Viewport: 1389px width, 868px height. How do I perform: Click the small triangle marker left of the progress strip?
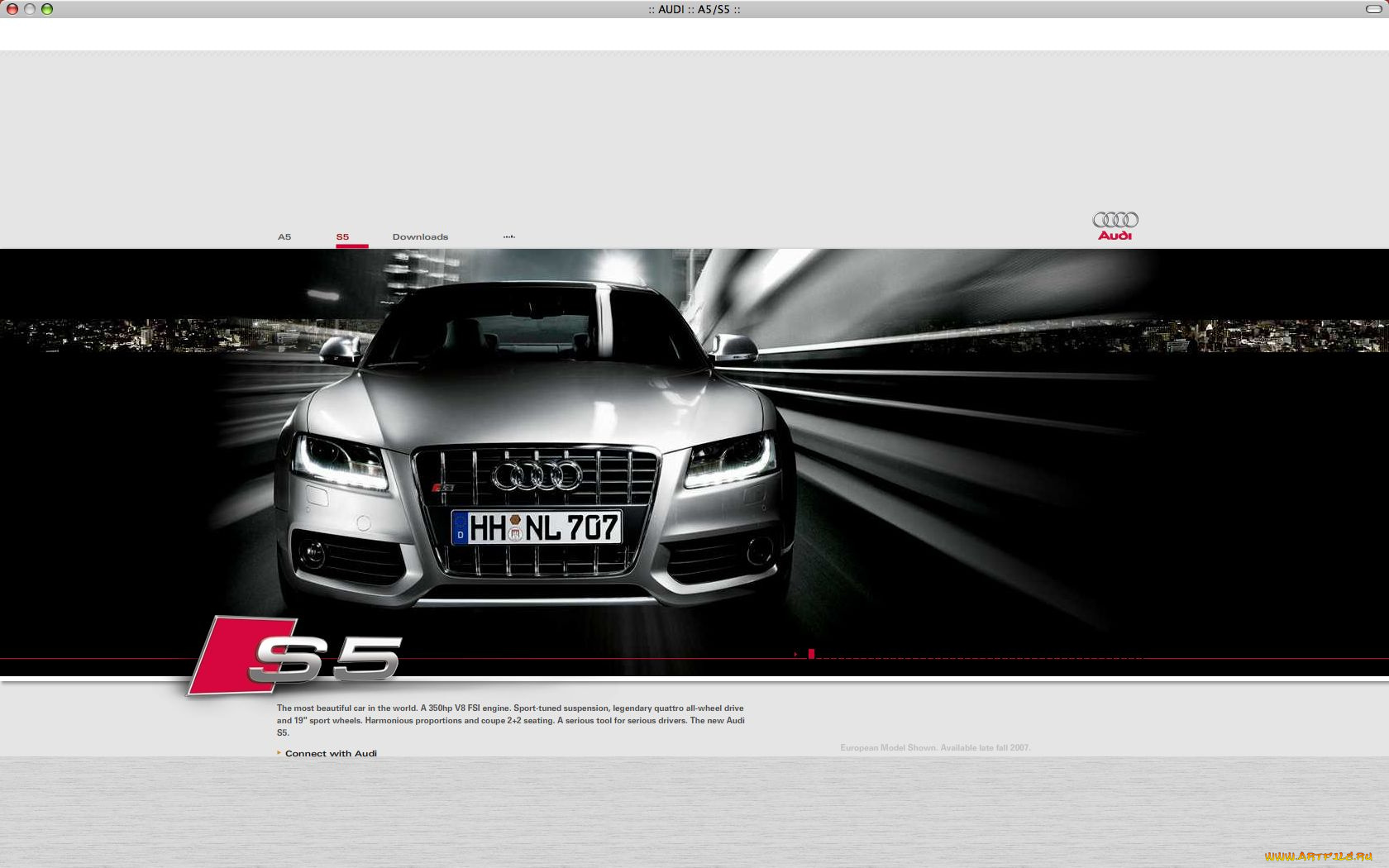(796, 653)
